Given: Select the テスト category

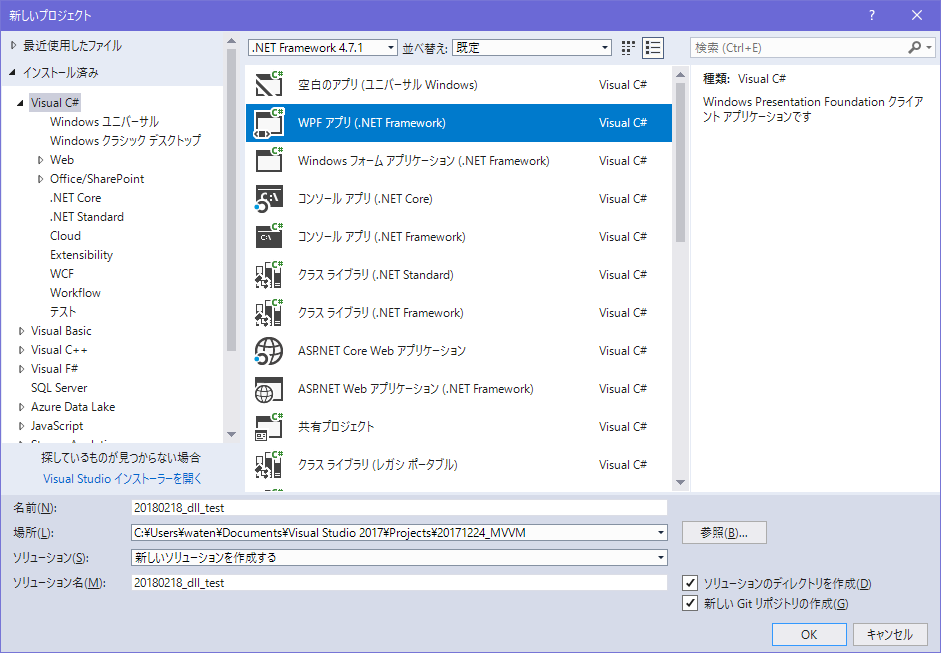Looking at the screenshot, I should click(x=63, y=312).
